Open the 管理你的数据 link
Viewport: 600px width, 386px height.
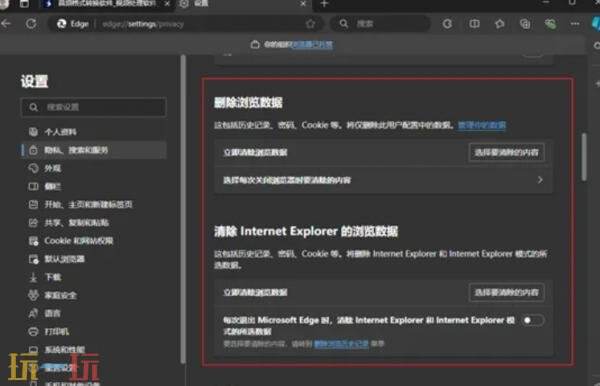(x=482, y=125)
